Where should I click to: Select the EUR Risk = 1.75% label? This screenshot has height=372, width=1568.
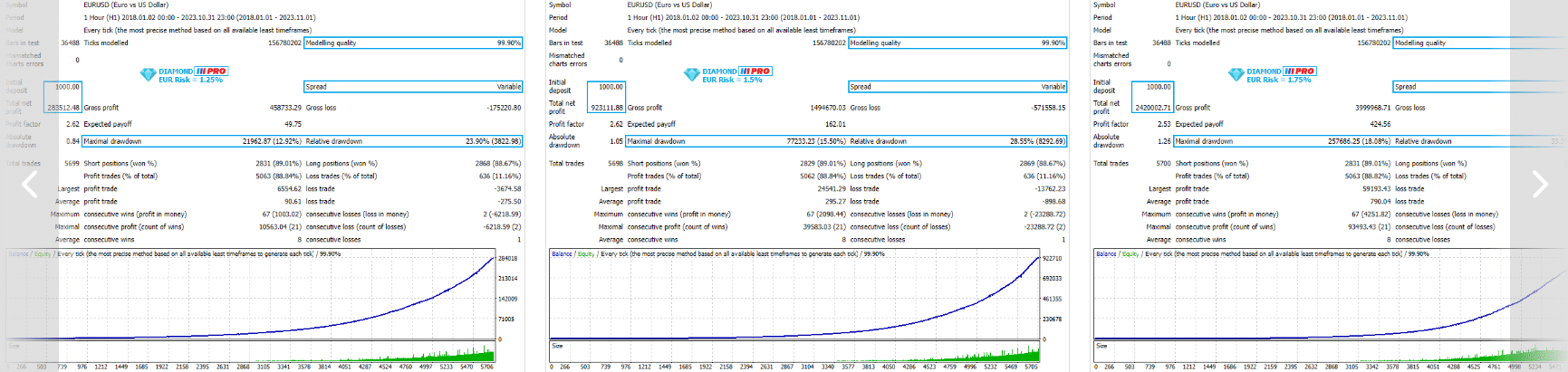[1278, 81]
